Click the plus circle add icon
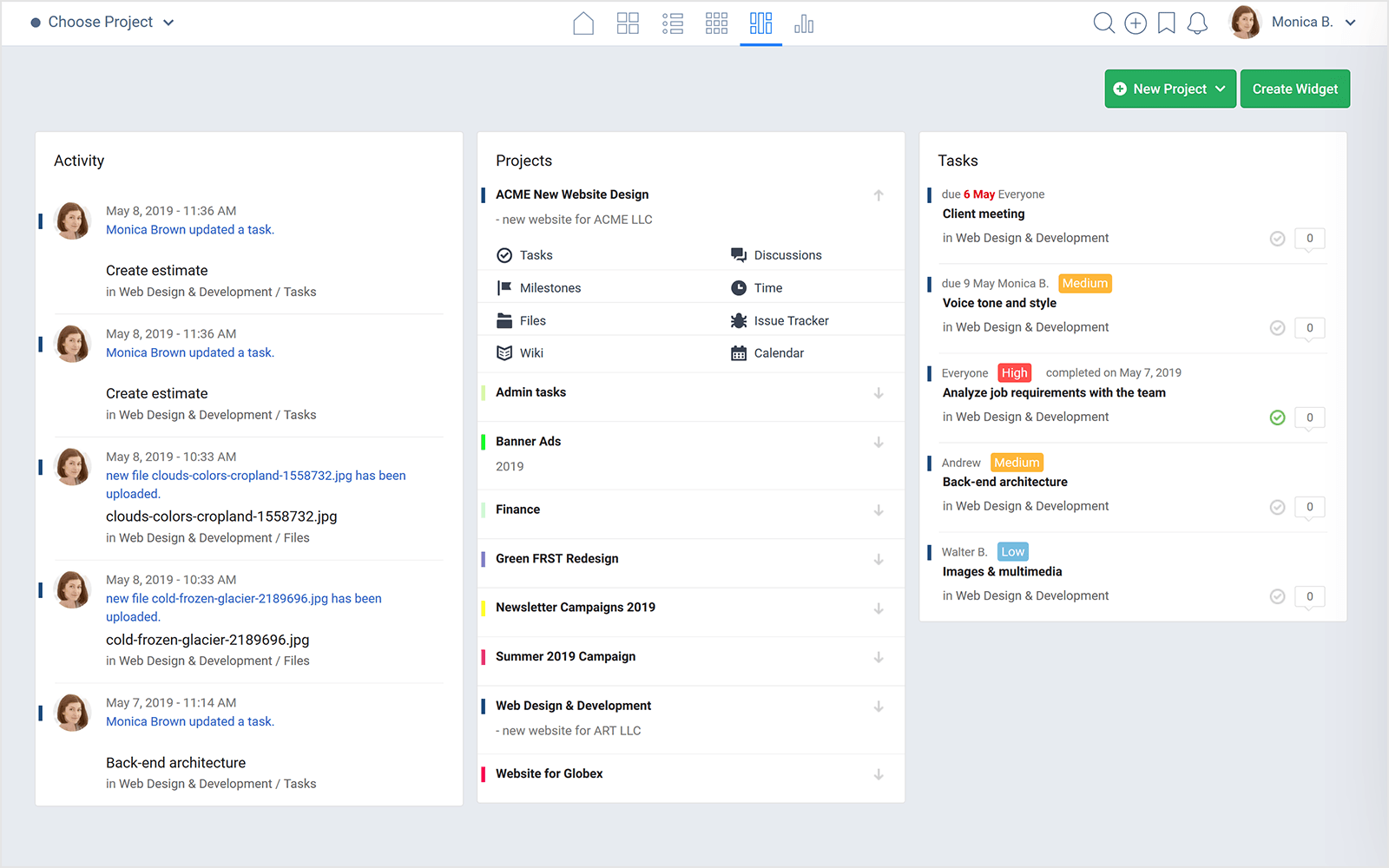 (1136, 23)
